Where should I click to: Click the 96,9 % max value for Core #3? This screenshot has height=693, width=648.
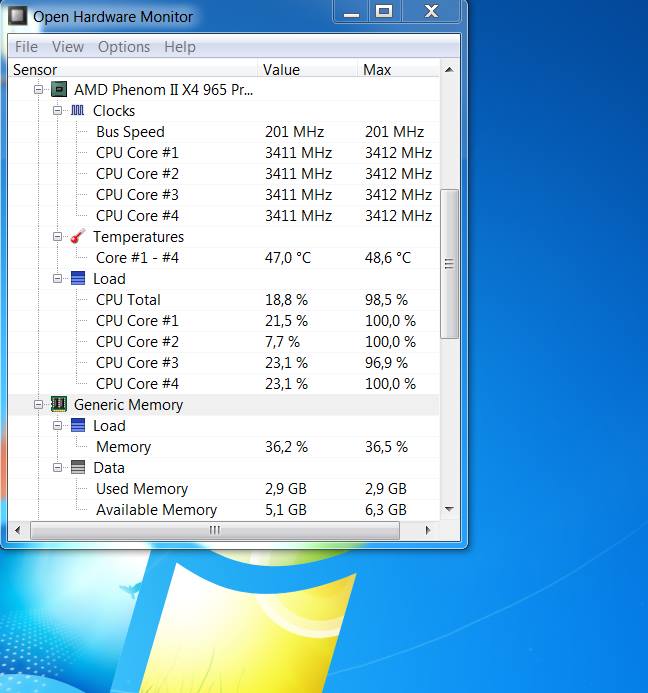coord(386,362)
